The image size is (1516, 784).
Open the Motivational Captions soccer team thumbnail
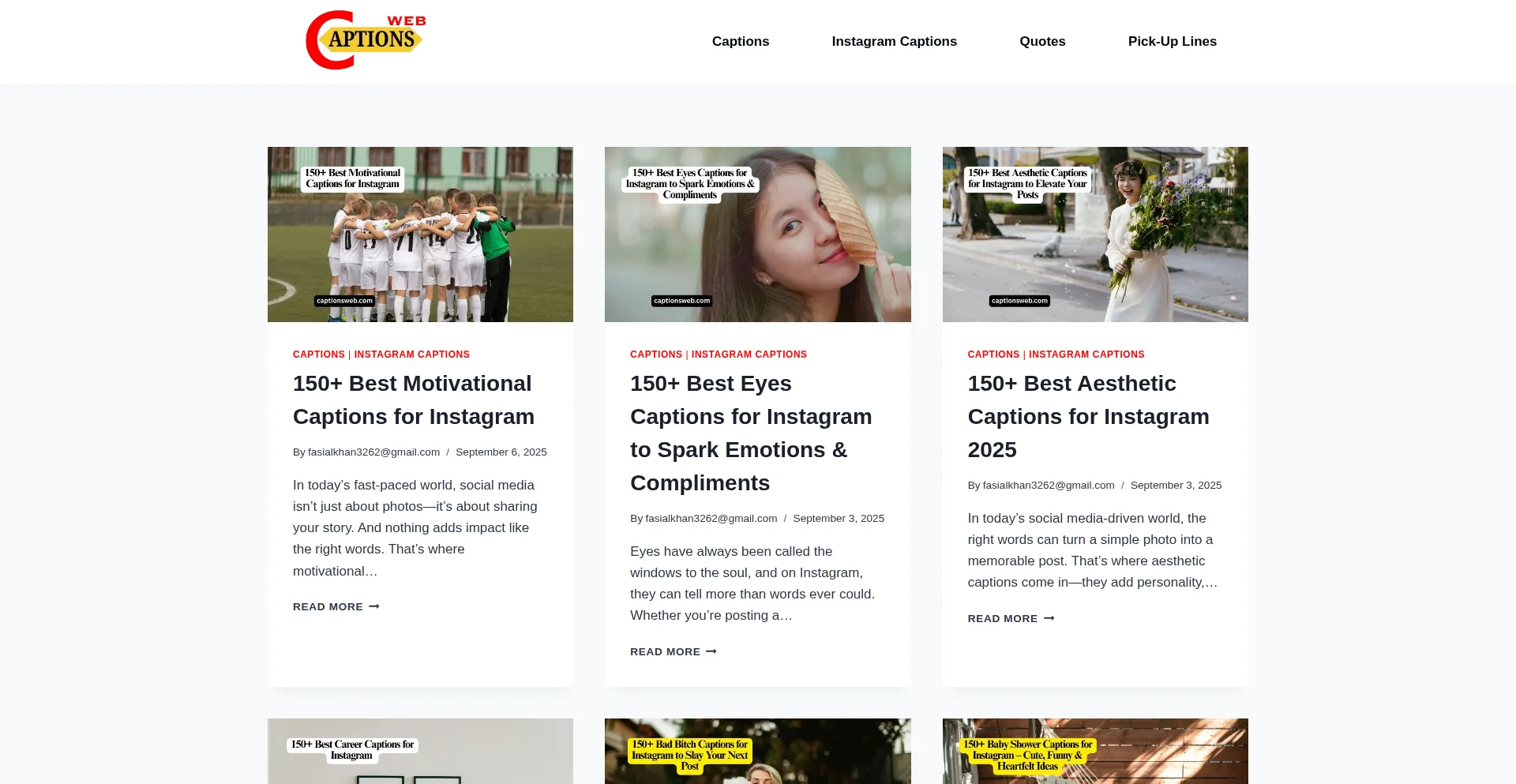click(x=420, y=234)
